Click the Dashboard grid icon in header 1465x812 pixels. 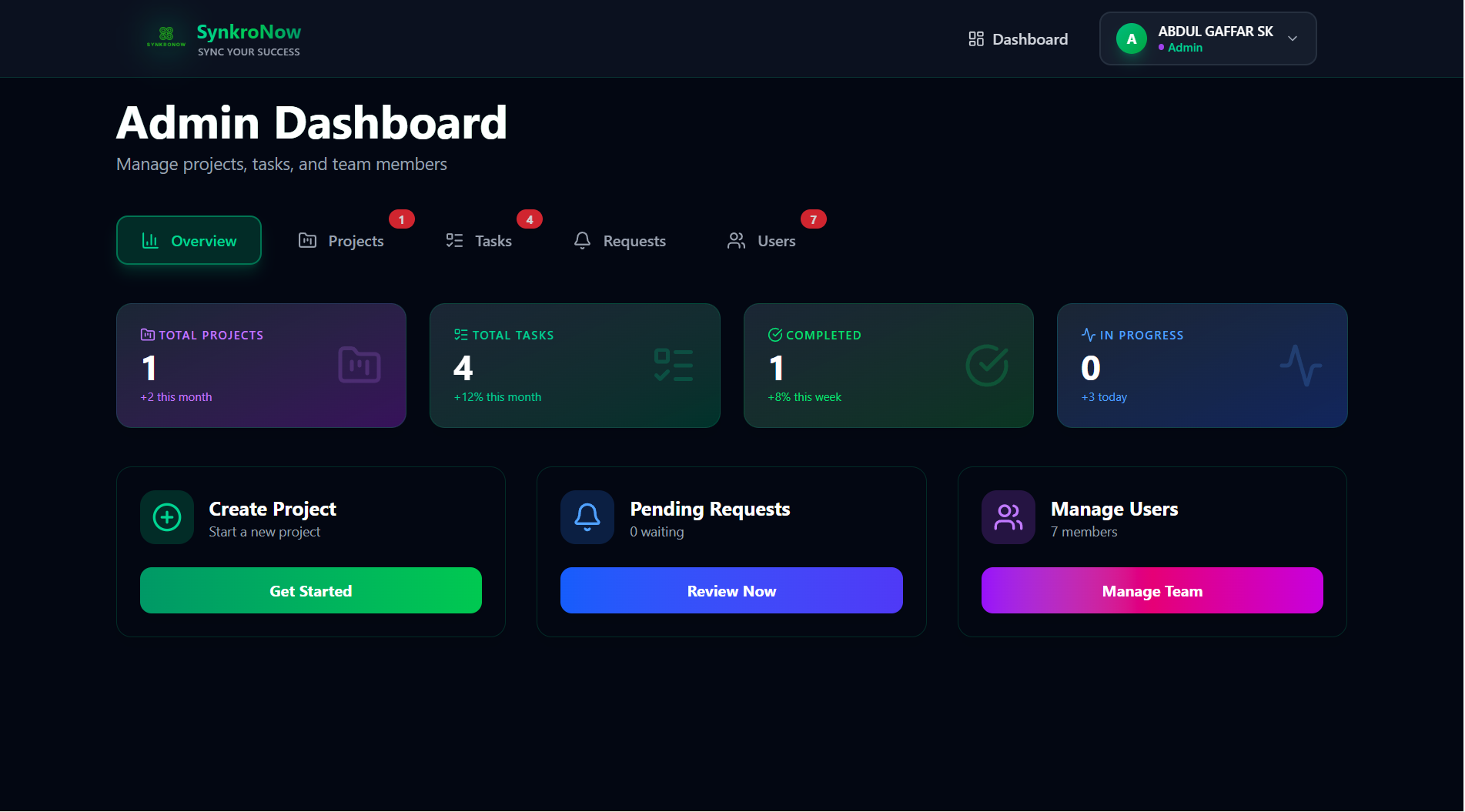coord(975,39)
